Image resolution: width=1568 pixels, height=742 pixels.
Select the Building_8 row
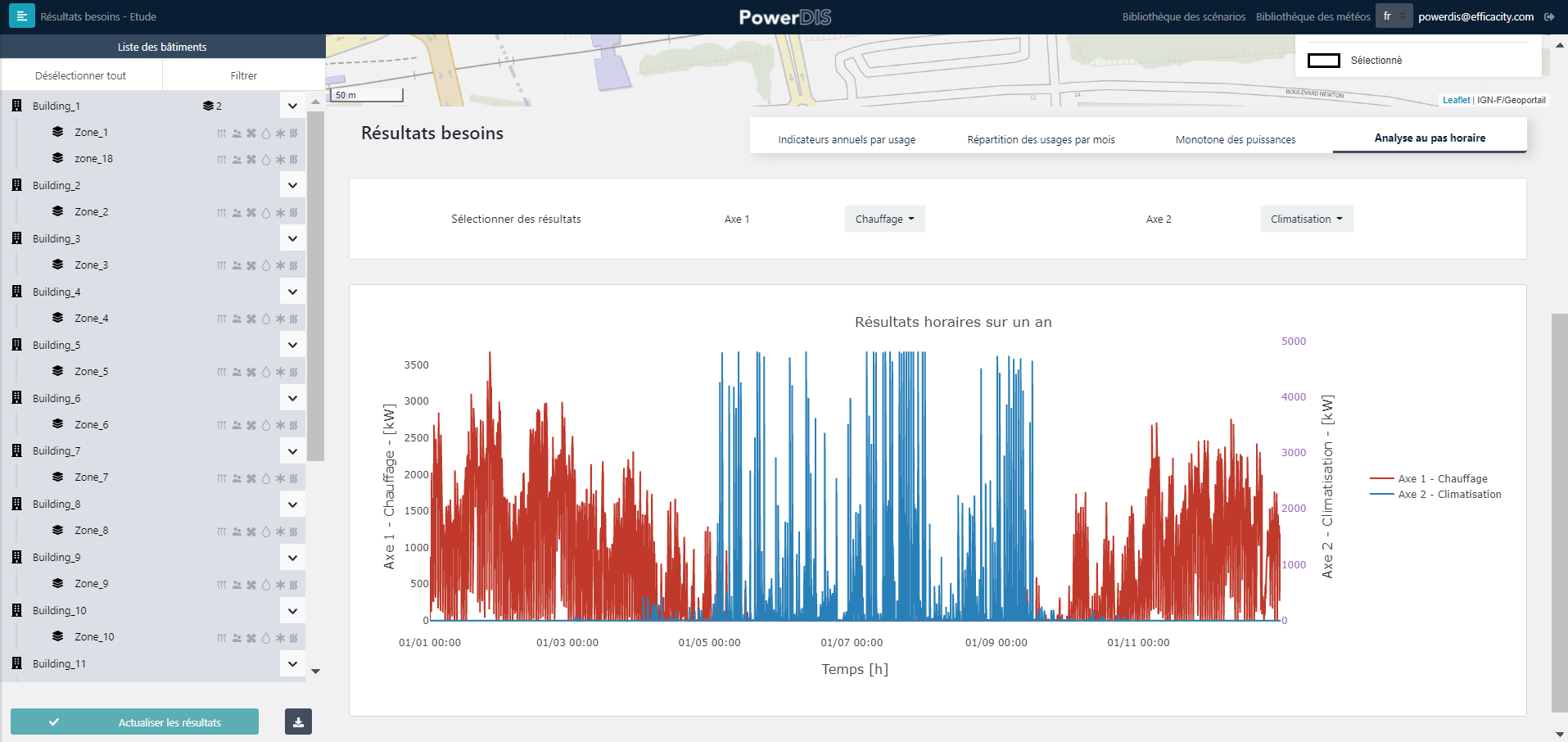pyautogui.click(x=152, y=504)
